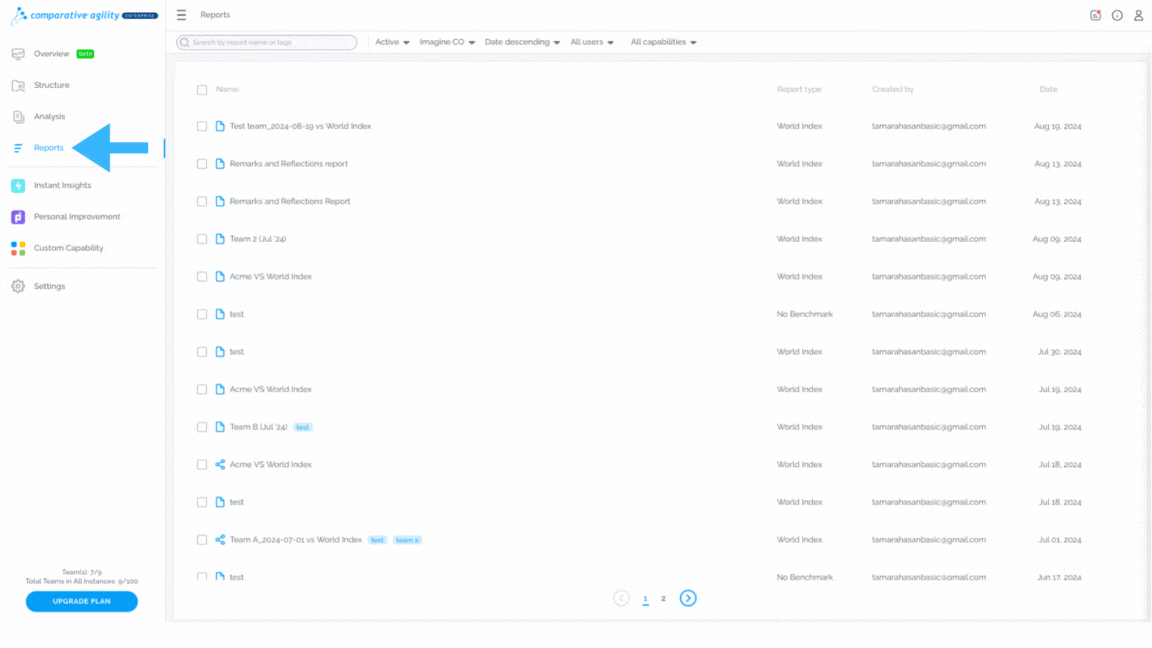Click the hamburger menu icon
This screenshot has height=648, width=1152.
pos(181,15)
